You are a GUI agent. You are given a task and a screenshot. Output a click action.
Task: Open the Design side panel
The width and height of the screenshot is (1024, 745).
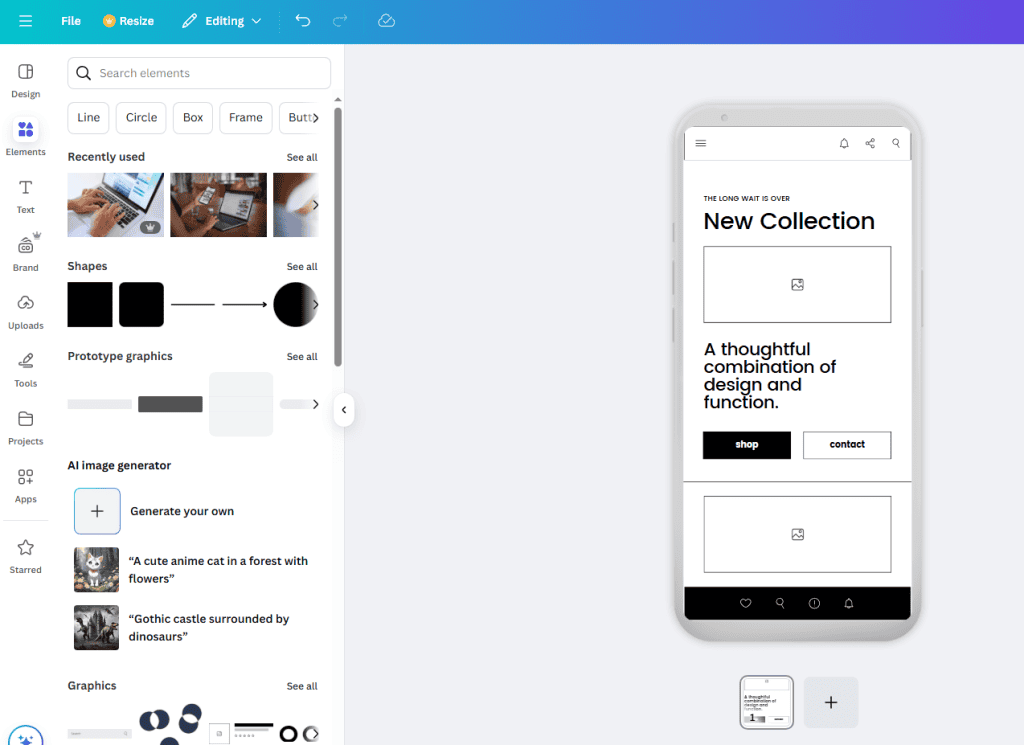pyautogui.click(x=25, y=81)
